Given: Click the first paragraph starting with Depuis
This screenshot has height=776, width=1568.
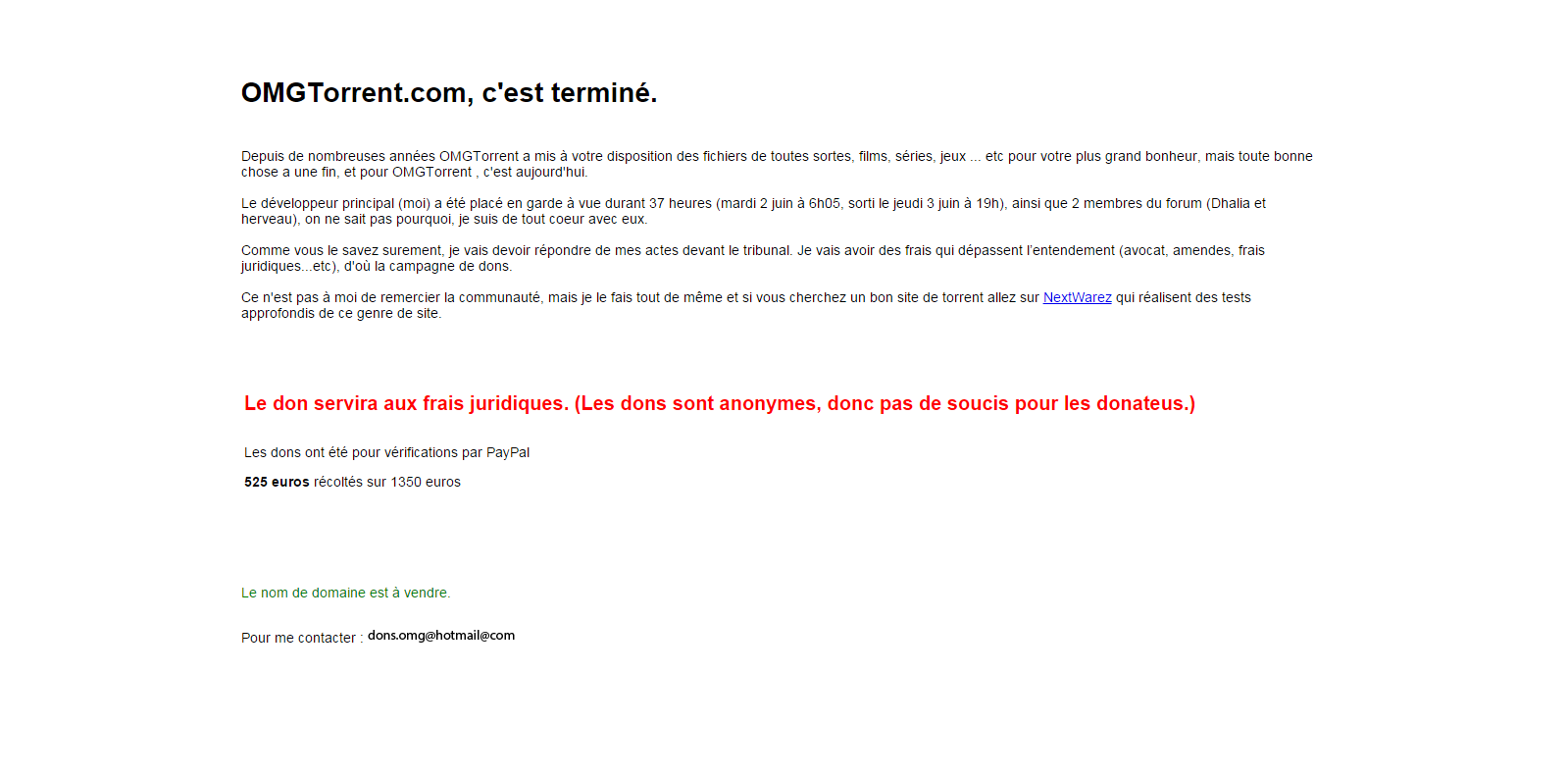Looking at the screenshot, I should 777,164.
